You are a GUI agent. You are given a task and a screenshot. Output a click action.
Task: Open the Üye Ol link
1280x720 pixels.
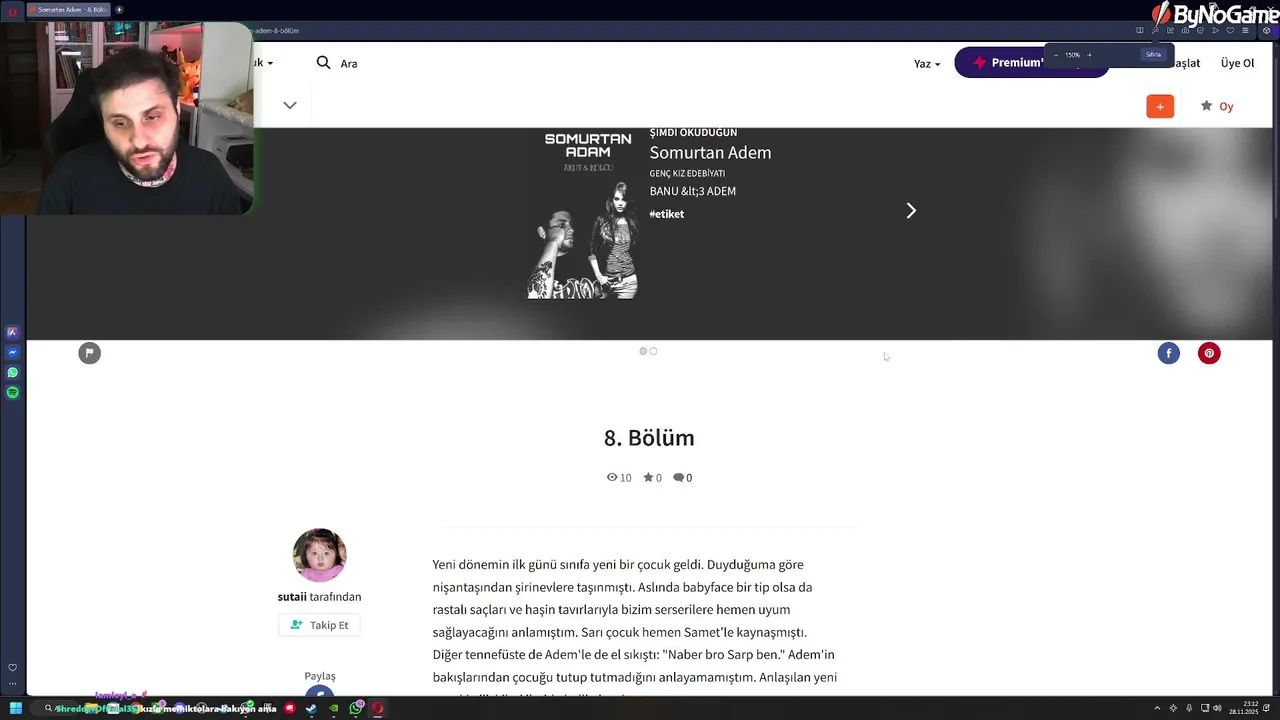tap(1237, 63)
